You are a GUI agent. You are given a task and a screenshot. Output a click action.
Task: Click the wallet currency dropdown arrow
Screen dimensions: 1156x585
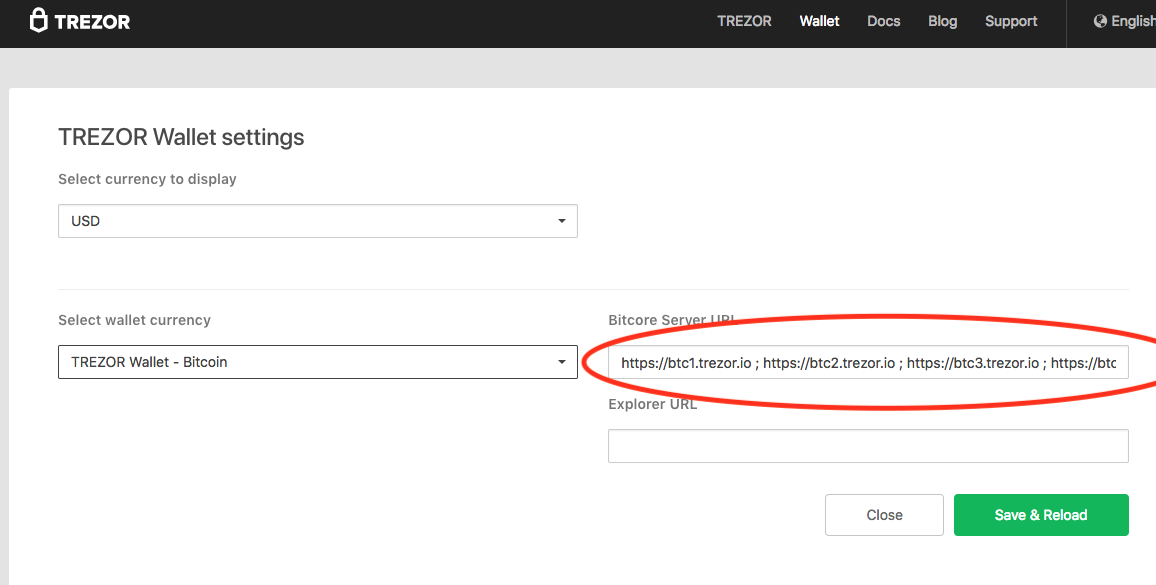(x=561, y=362)
